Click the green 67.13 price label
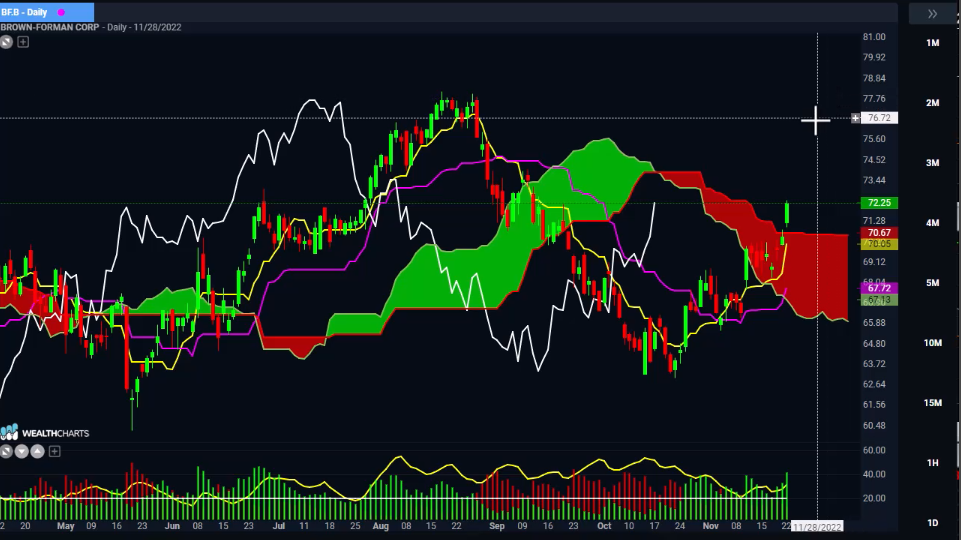Viewport: 961px width, 540px height. (879, 300)
